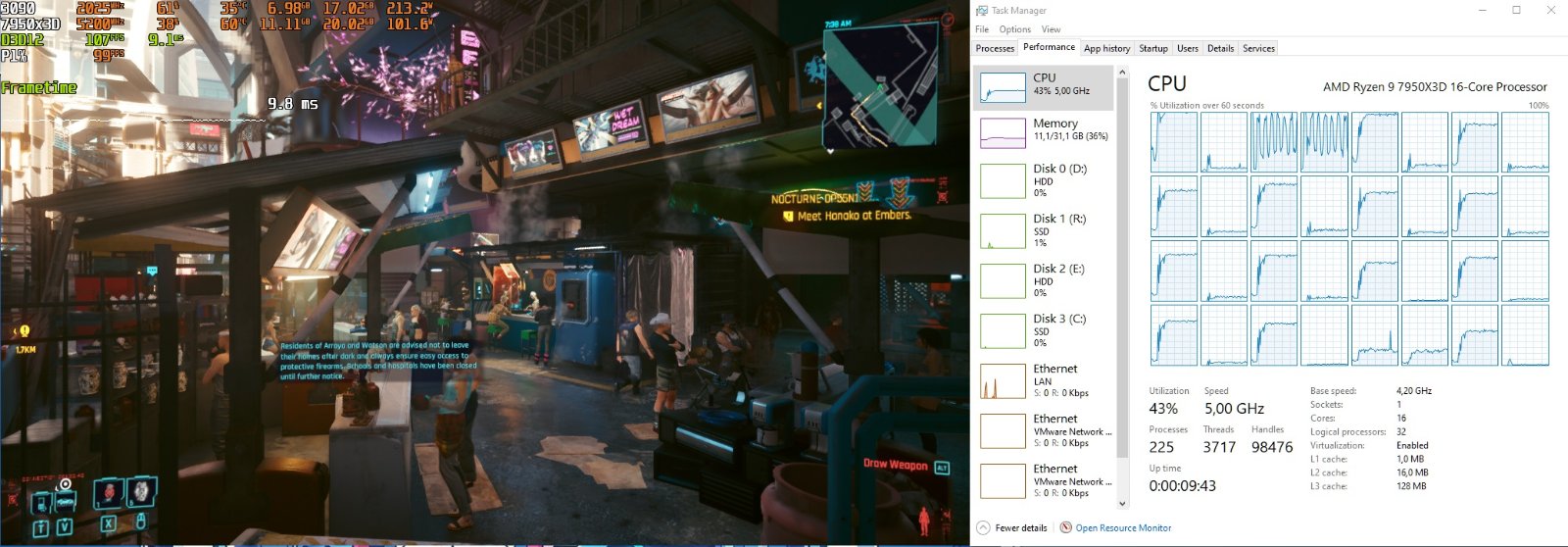Click the ALT key icon beside Draw Weapon

[942, 468]
